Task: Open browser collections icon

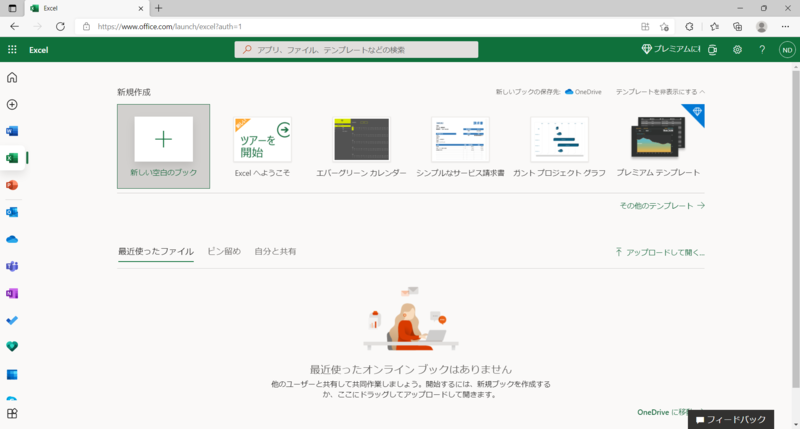Action: [737, 27]
